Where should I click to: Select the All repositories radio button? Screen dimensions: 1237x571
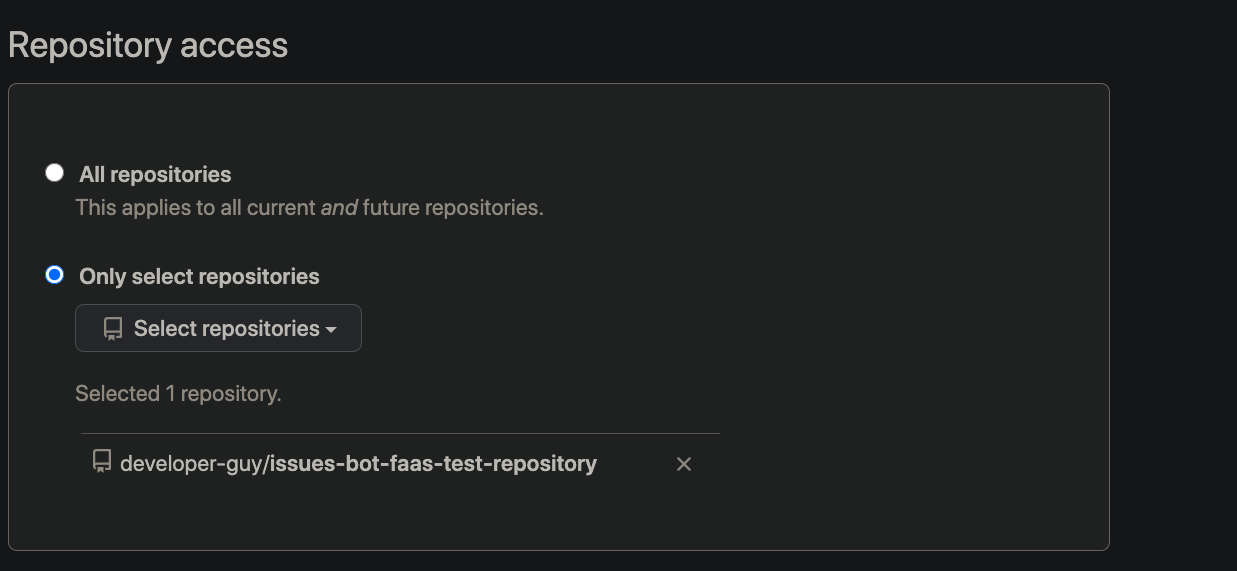tap(55, 173)
